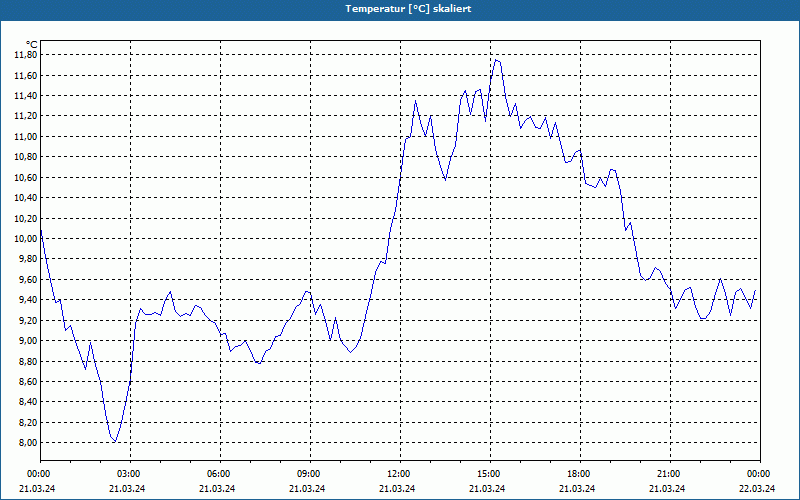Click the 18:00 time label
This screenshot has height=500, width=800.
[579, 474]
